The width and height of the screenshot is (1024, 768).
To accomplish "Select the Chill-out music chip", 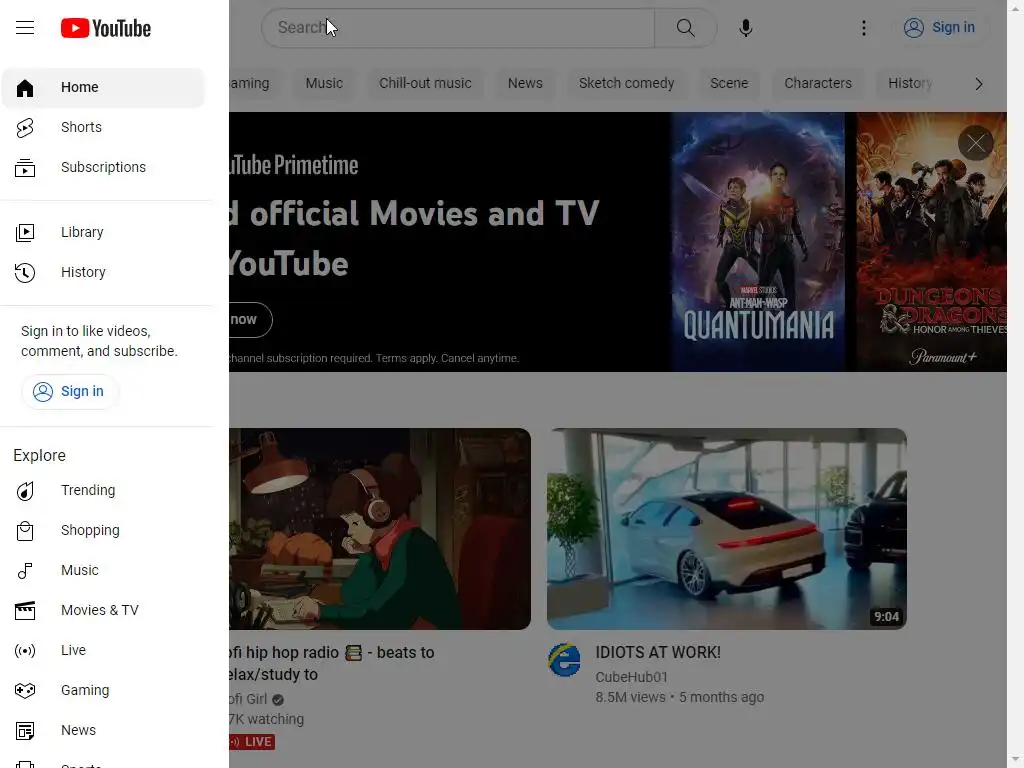I will pos(425,84).
